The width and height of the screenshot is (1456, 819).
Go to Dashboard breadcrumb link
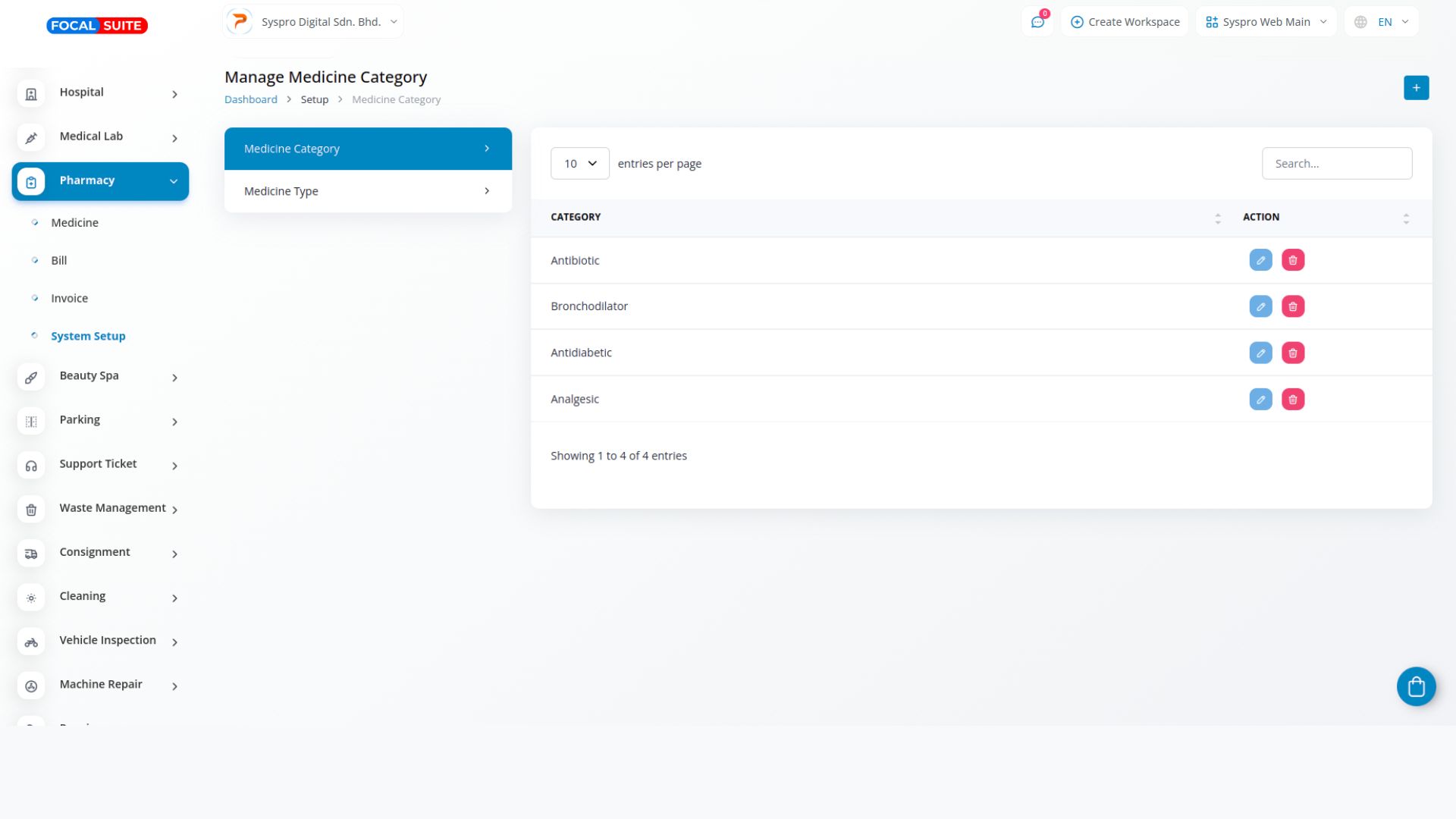250,99
